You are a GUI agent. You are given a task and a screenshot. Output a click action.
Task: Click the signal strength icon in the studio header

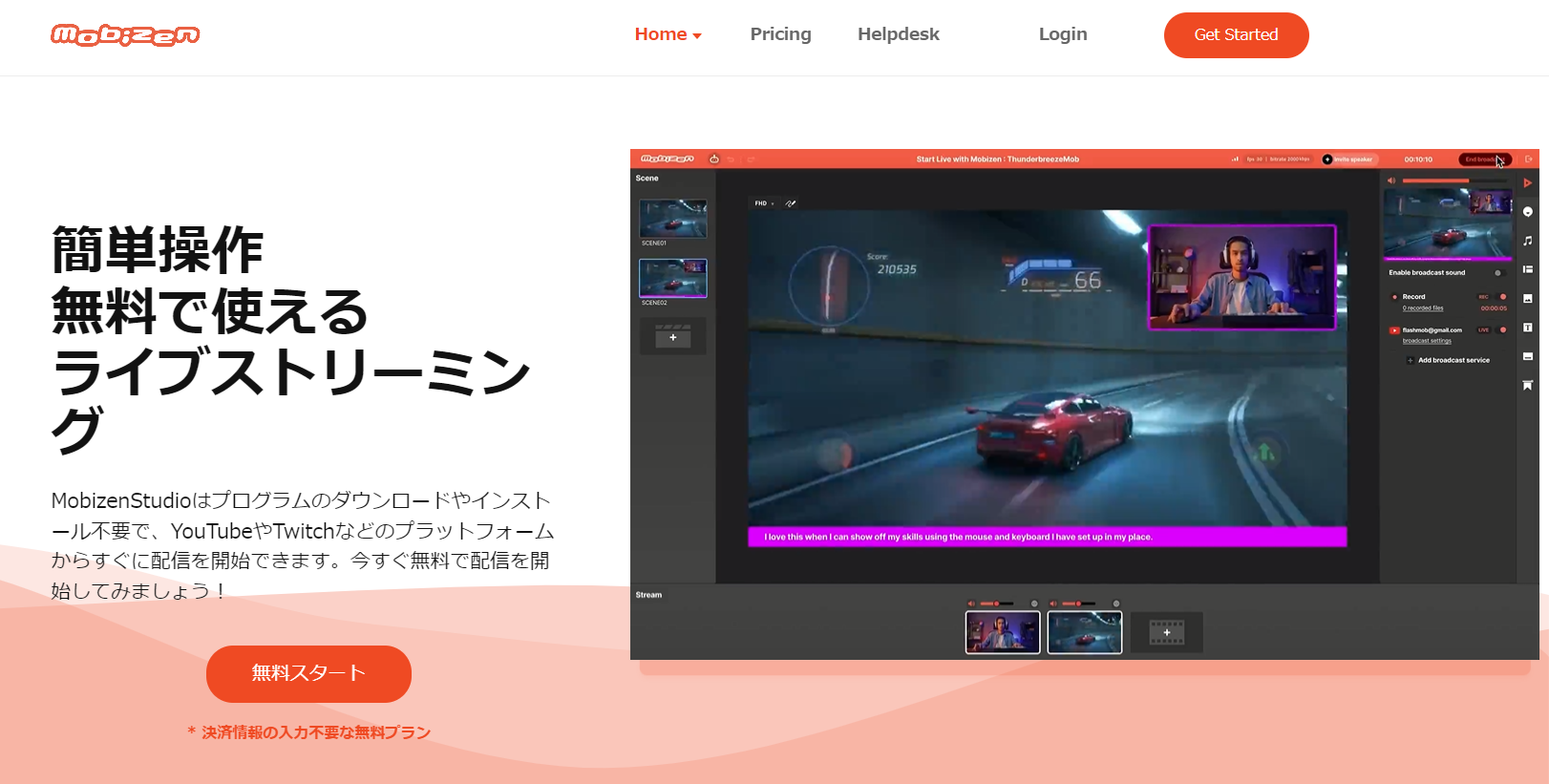pyautogui.click(x=1235, y=159)
